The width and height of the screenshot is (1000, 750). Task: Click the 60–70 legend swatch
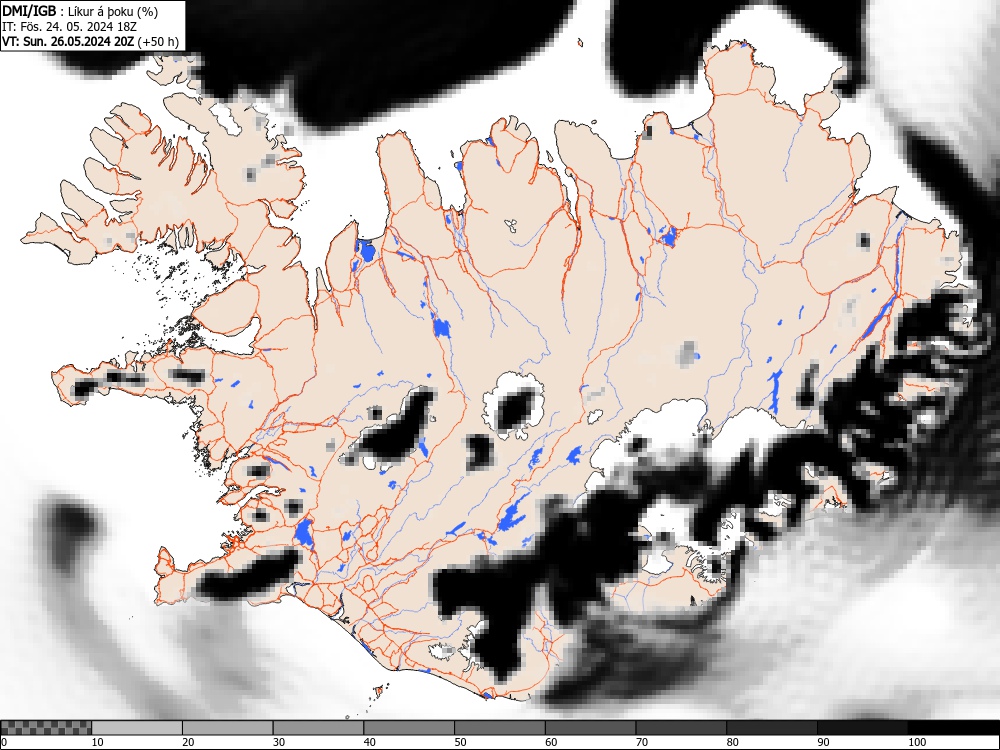(x=590, y=728)
